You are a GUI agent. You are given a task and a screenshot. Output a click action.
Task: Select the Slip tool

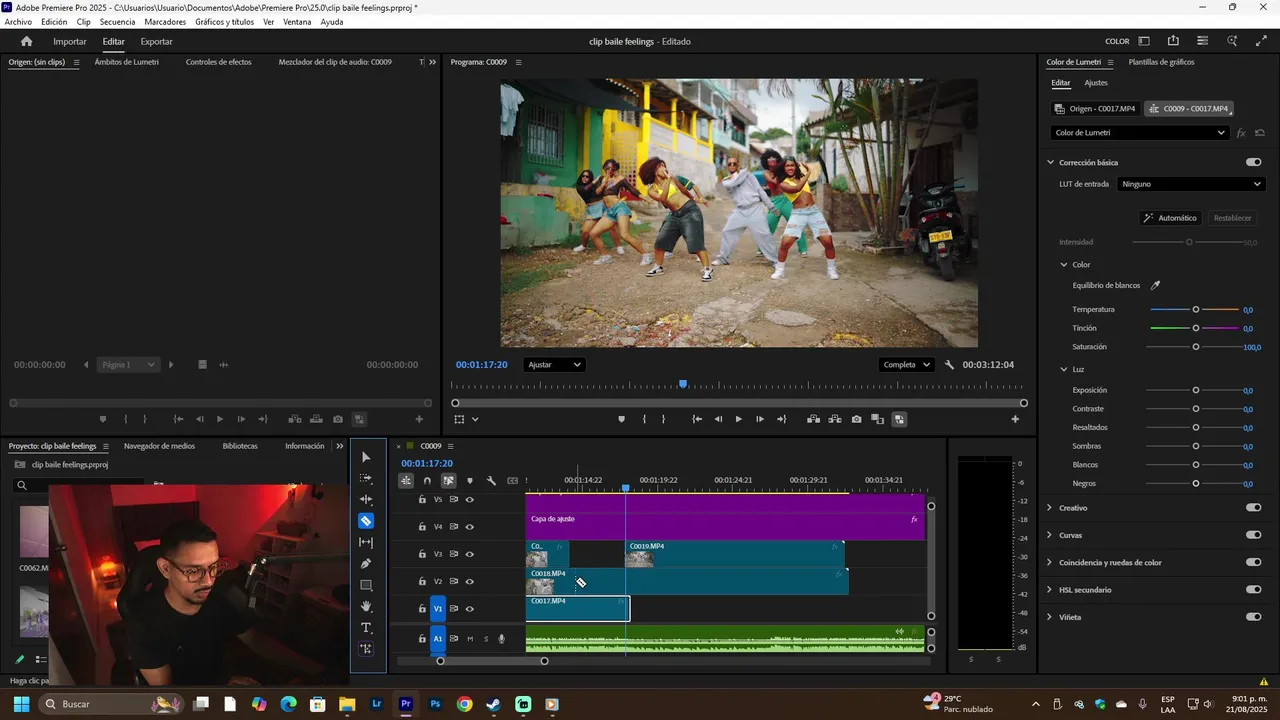[x=366, y=542]
